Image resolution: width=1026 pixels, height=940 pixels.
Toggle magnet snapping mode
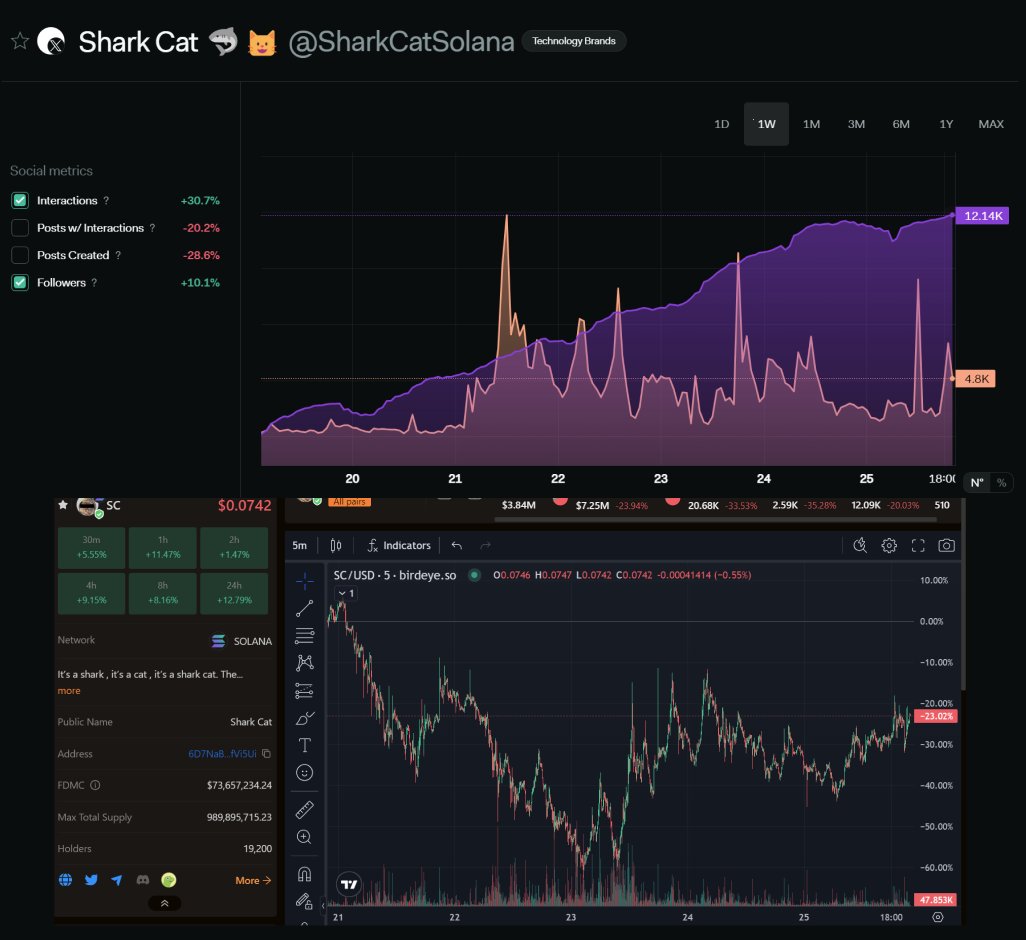[305, 874]
